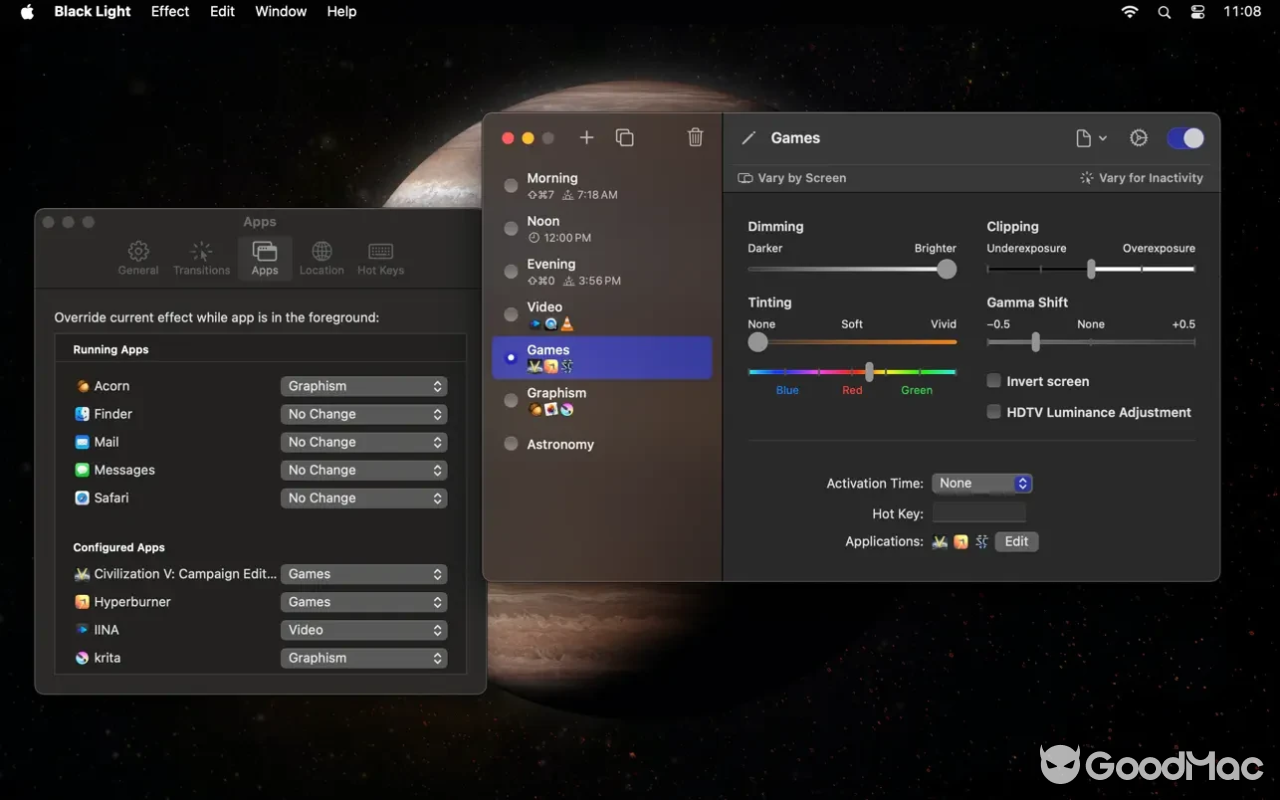Viewport: 1280px width, 800px height.
Task: Open the General preferences pane
Action: [x=138, y=257]
